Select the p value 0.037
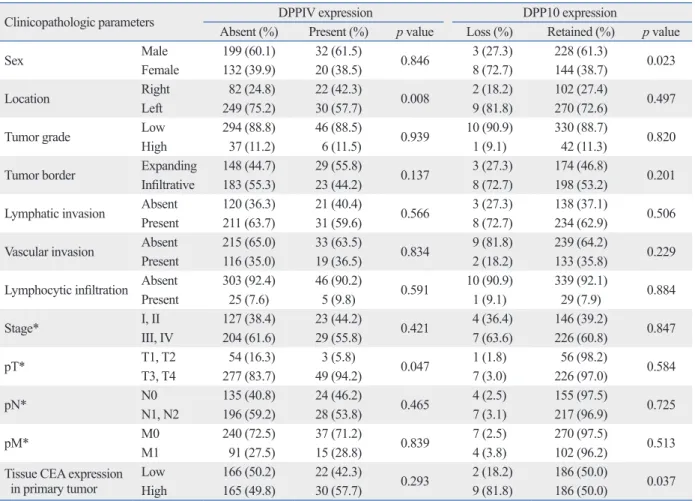 pyautogui.click(x=661, y=481)
